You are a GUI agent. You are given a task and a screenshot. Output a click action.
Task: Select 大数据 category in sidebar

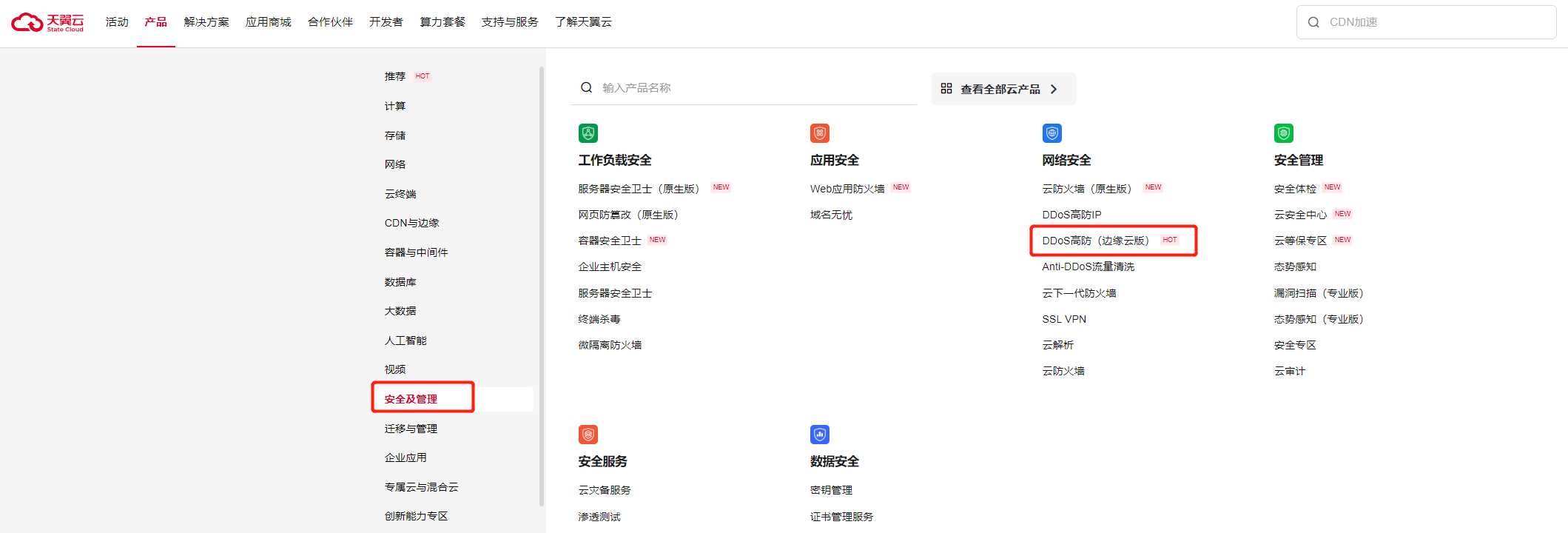tap(400, 311)
